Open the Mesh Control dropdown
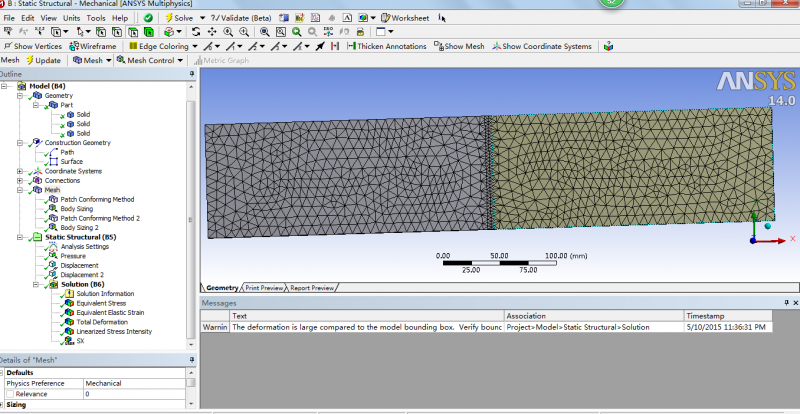800x414 pixels. point(150,60)
